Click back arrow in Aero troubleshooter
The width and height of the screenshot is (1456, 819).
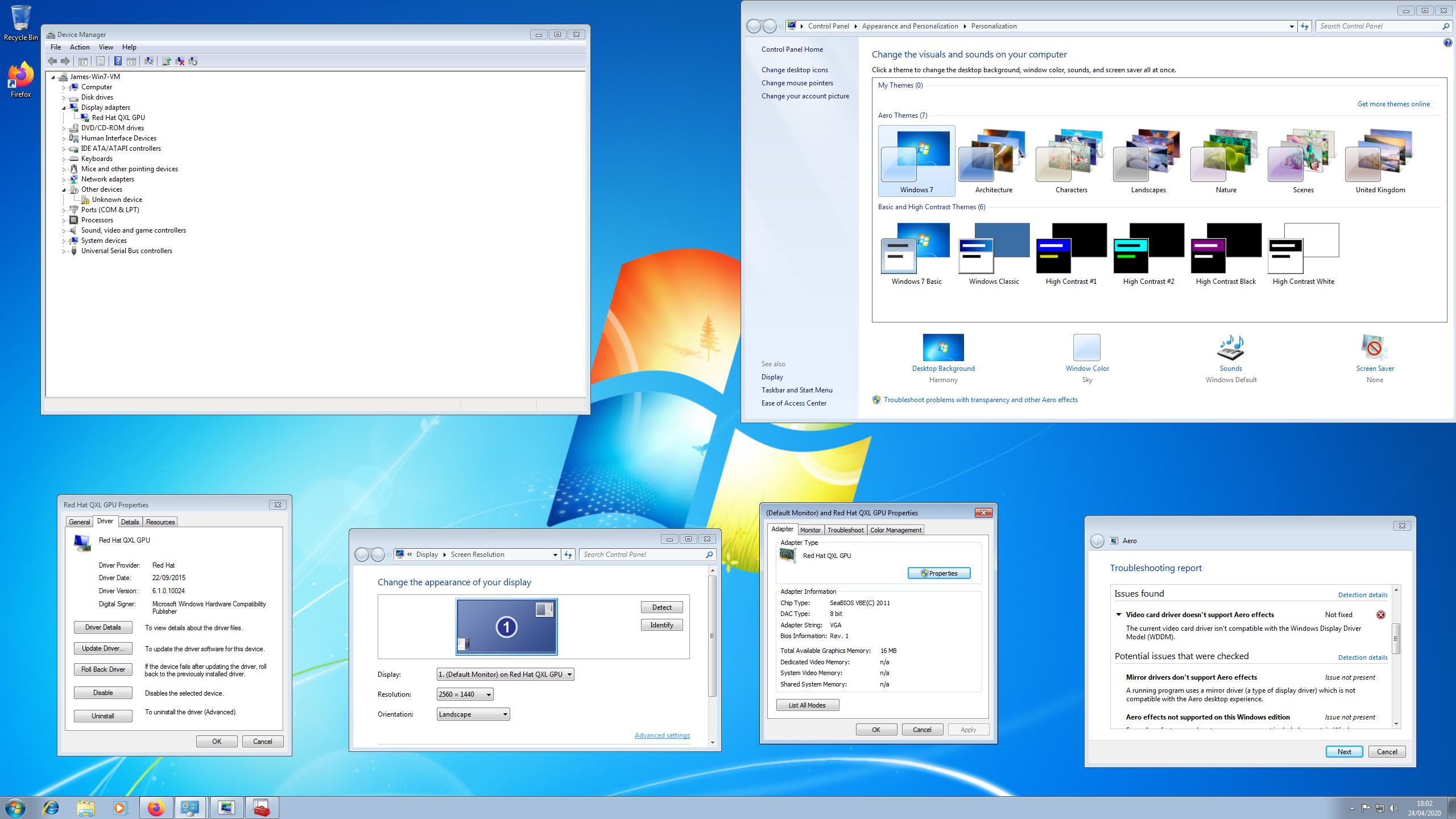pos(1097,541)
